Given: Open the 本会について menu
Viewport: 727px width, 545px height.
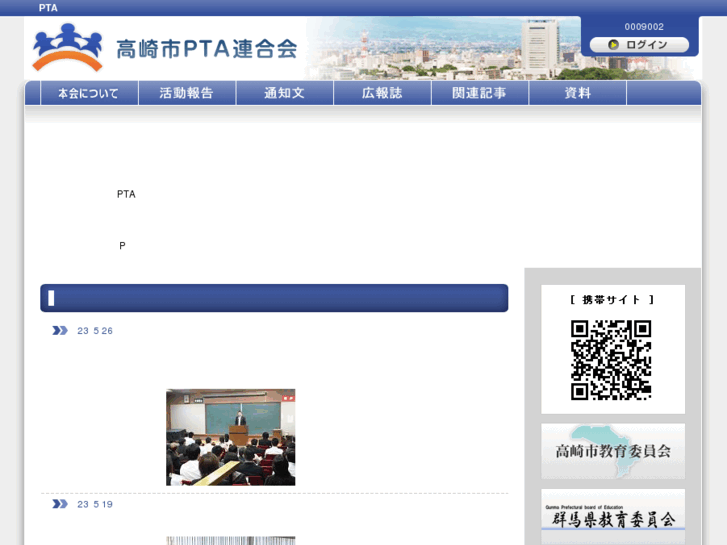Looking at the screenshot, I should [89, 93].
